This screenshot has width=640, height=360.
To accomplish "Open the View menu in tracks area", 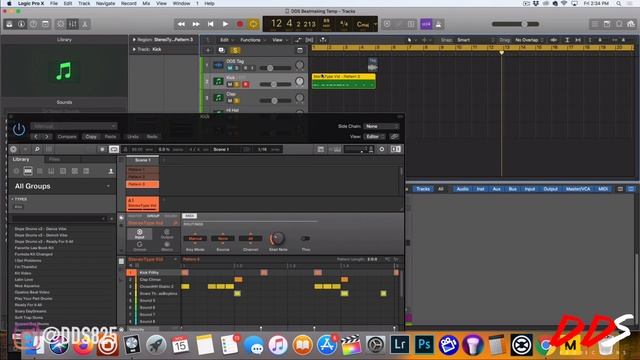I will pos(277,40).
